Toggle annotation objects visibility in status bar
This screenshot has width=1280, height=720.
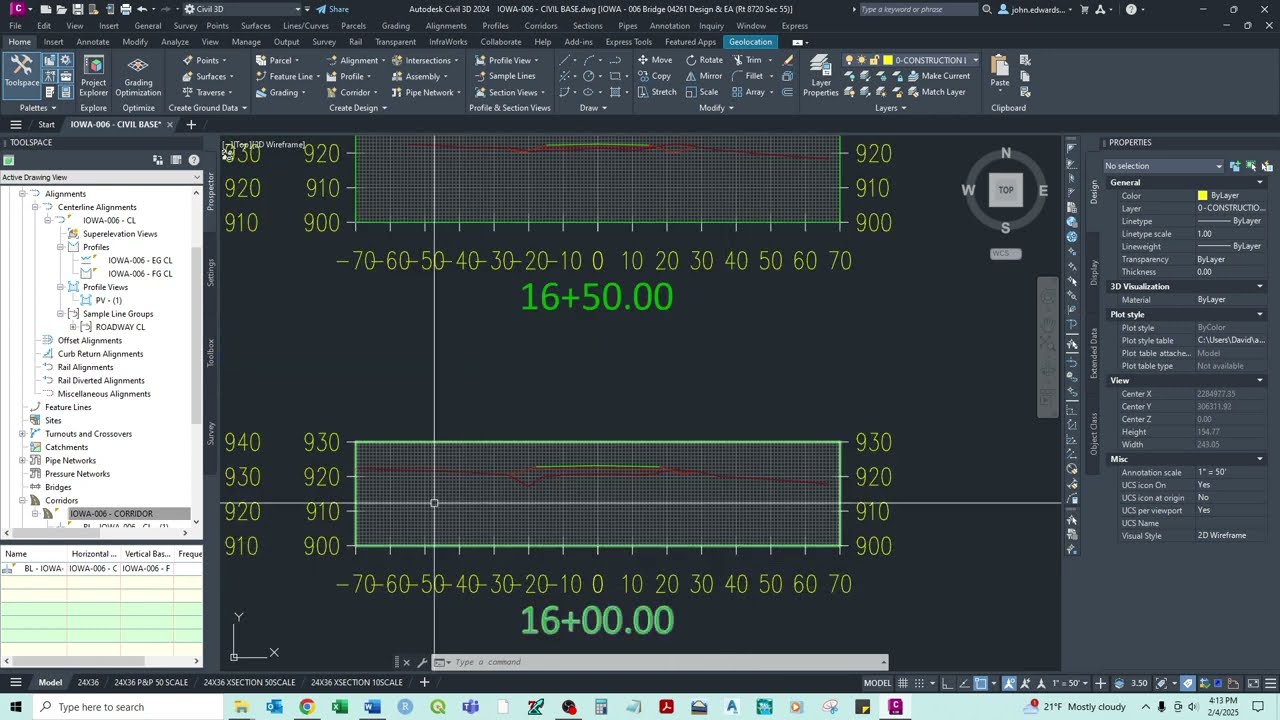click(1009, 683)
